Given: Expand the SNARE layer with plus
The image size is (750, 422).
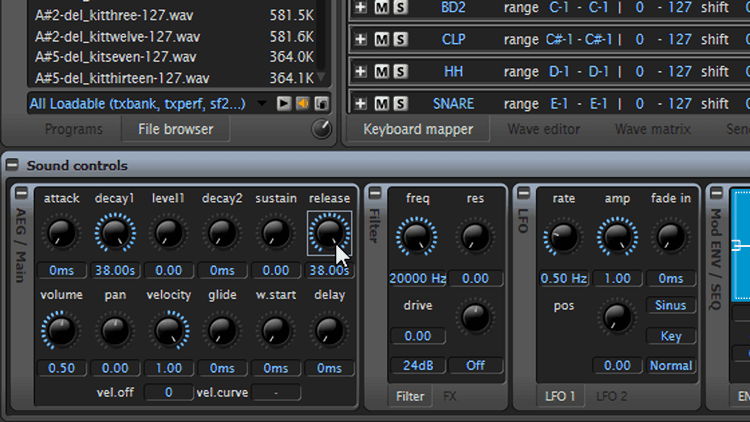Looking at the screenshot, I should point(361,103).
